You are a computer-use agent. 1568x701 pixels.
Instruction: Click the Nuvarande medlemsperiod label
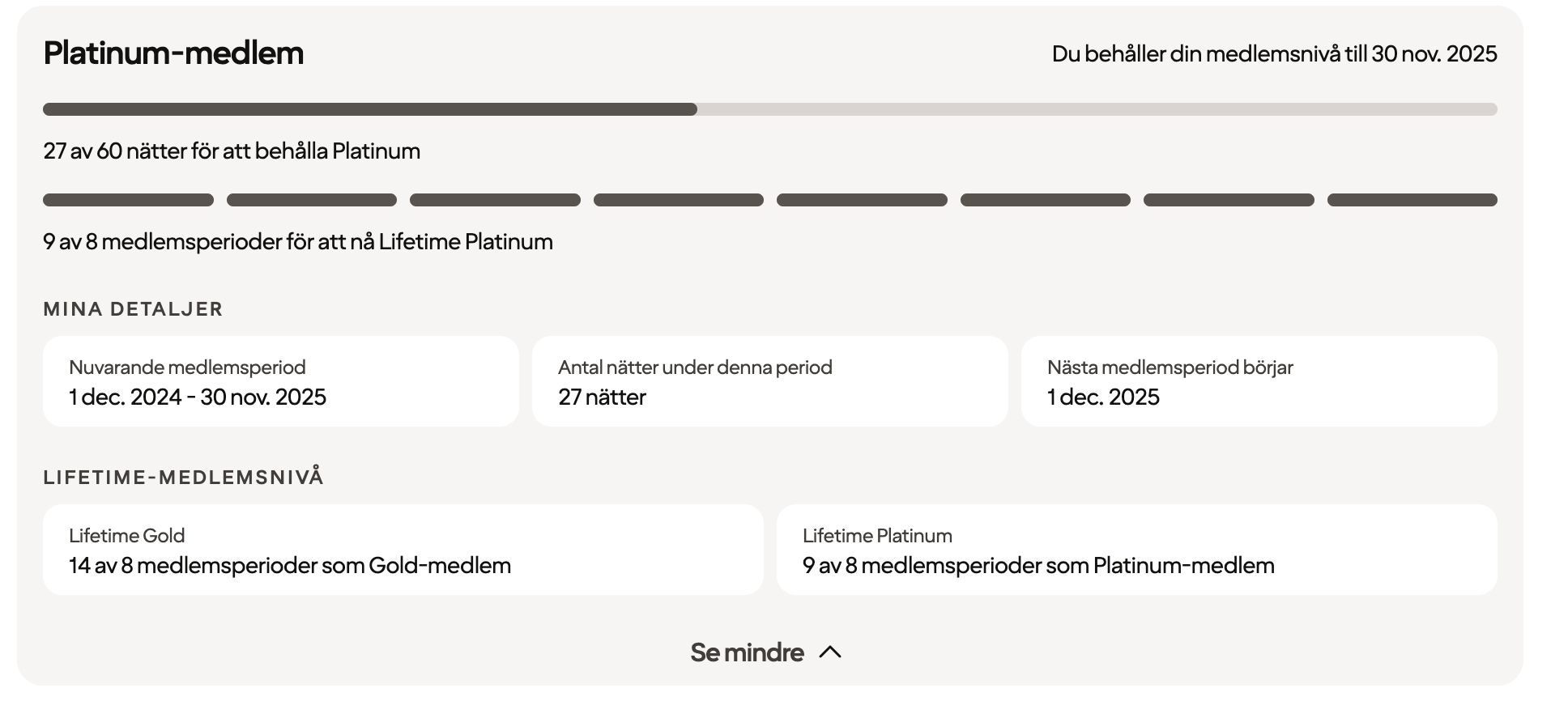187,367
